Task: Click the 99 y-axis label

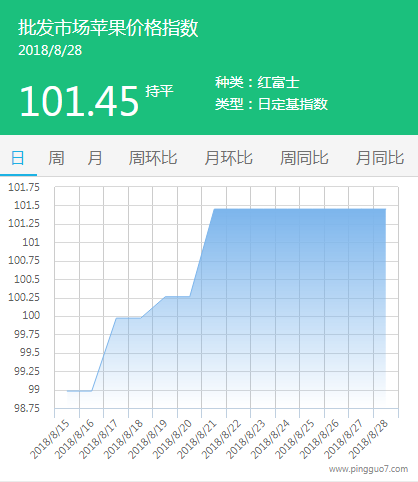Action: click(x=34, y=389)
